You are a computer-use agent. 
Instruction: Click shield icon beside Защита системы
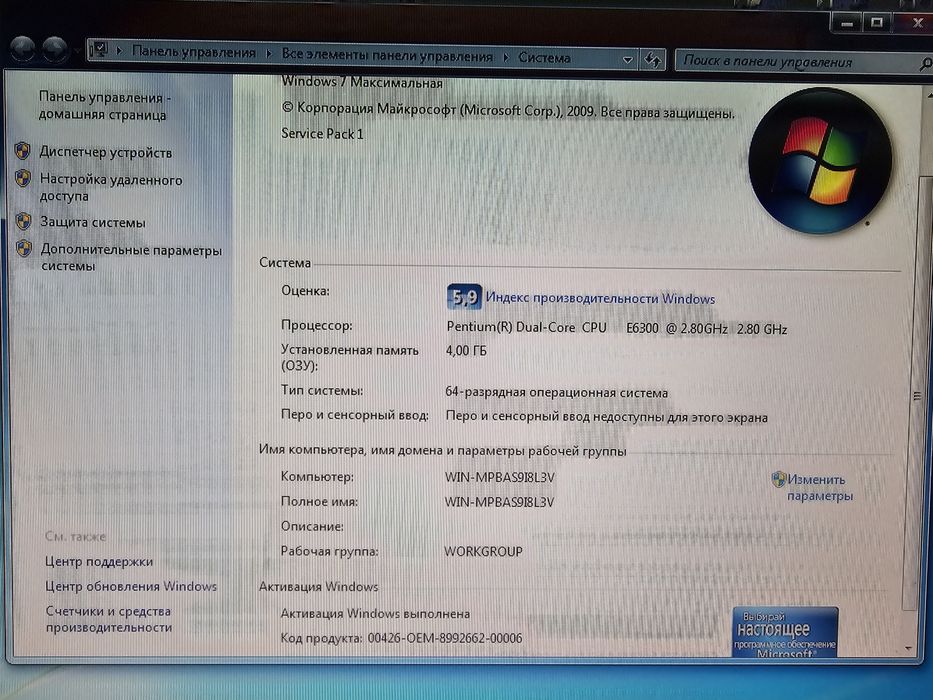(23, 221)
